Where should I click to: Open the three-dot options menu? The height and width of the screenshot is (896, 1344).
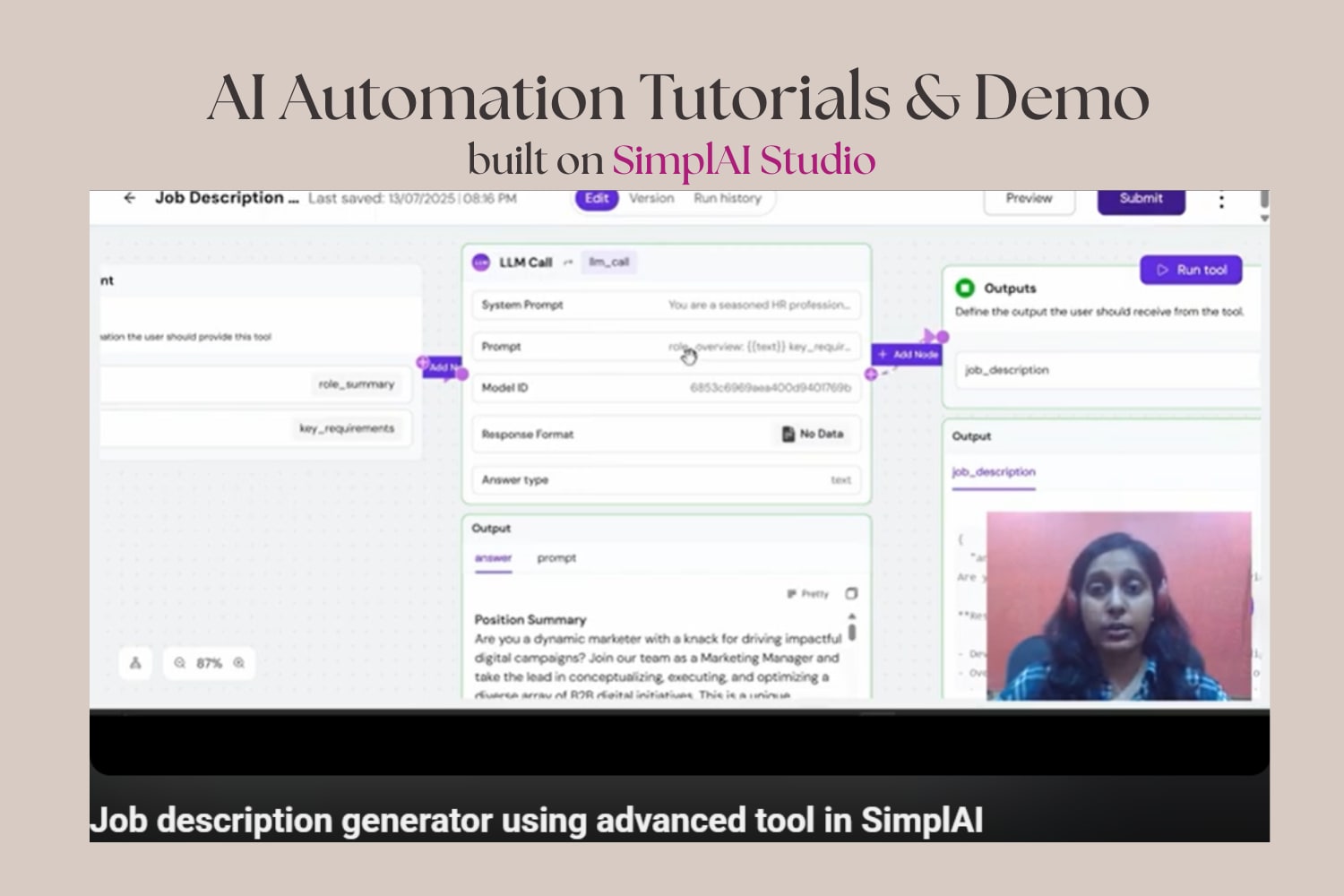click(1221, 202)
